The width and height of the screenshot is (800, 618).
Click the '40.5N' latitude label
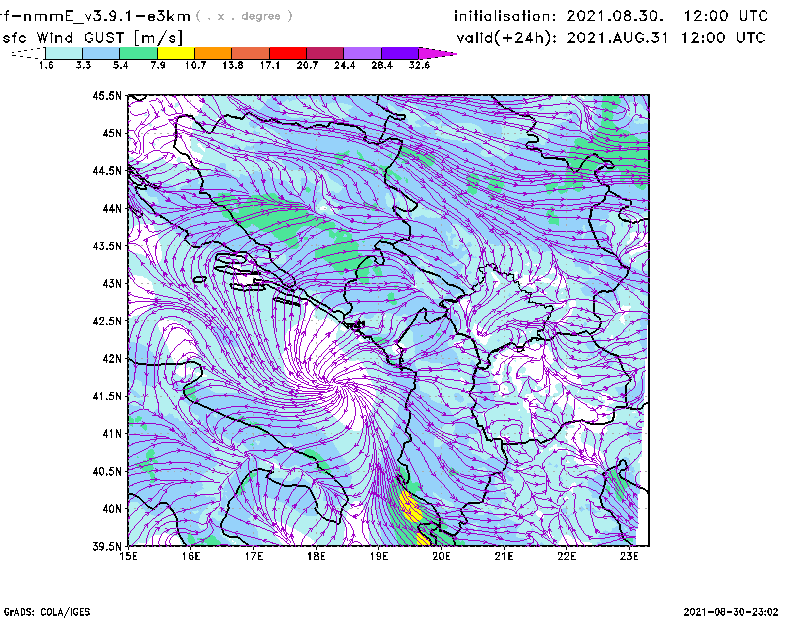coord(107,471)
